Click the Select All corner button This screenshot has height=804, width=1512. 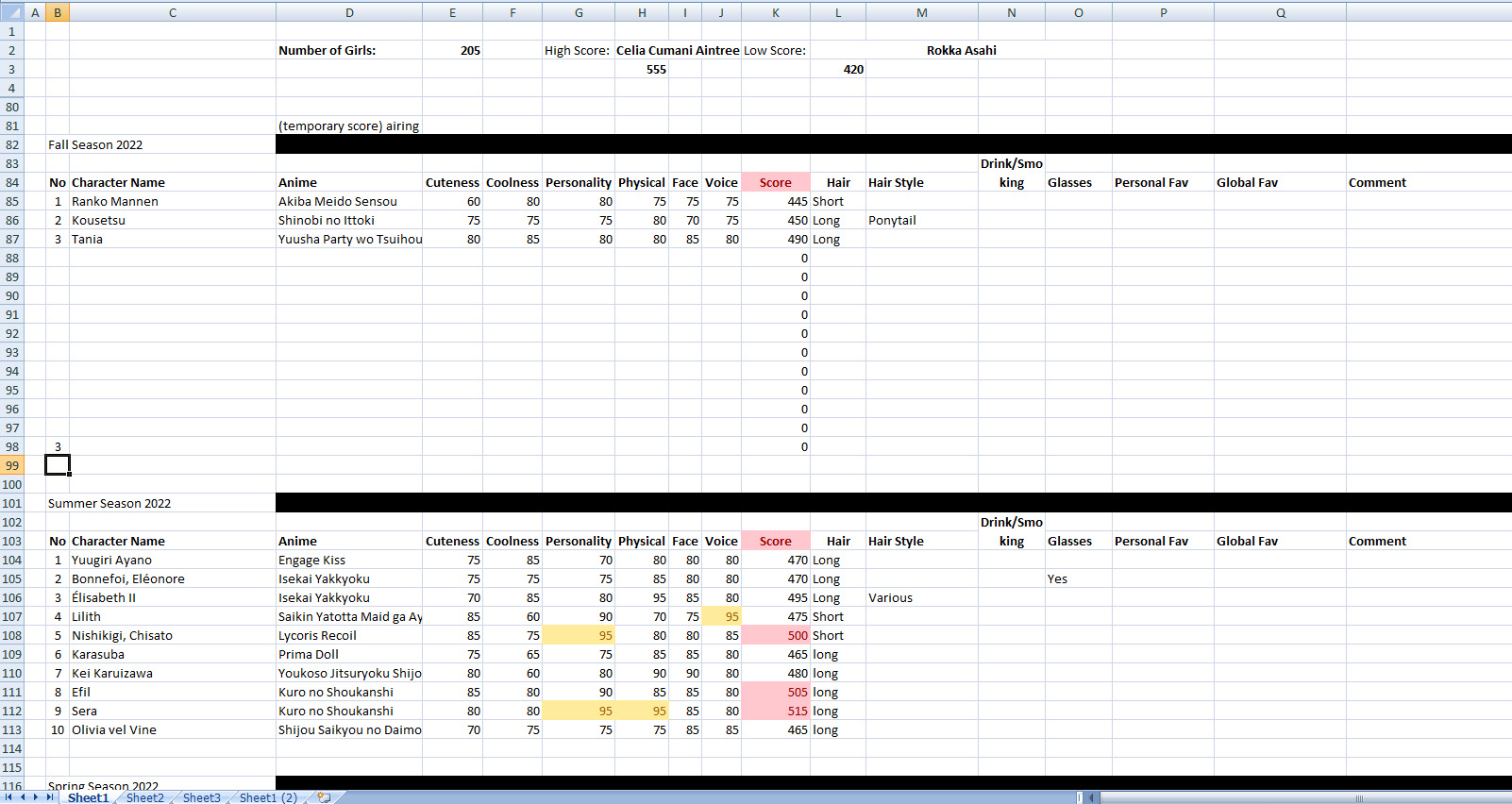(x=11, y=12)
